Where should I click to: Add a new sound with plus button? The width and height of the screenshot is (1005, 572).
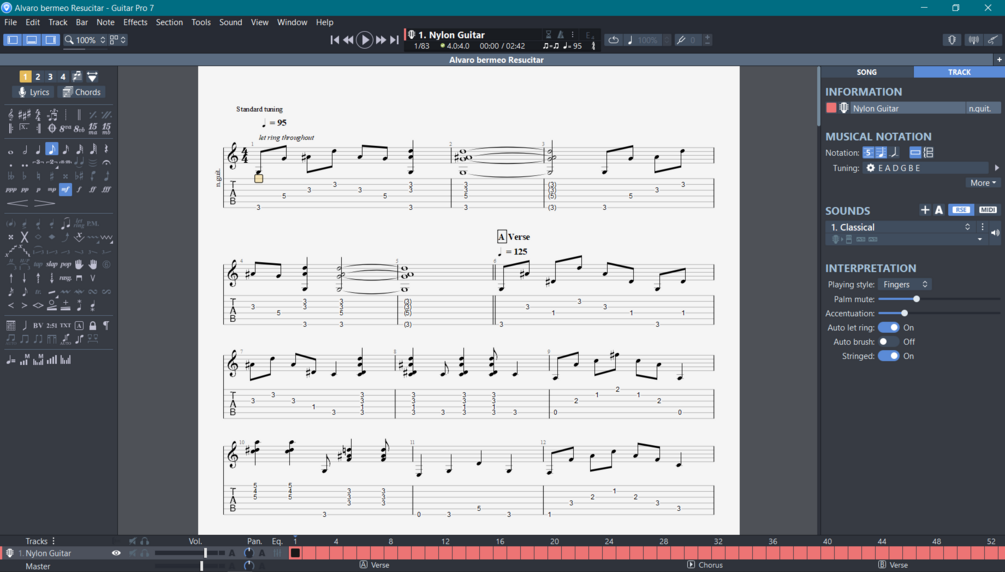pos(924,210)
